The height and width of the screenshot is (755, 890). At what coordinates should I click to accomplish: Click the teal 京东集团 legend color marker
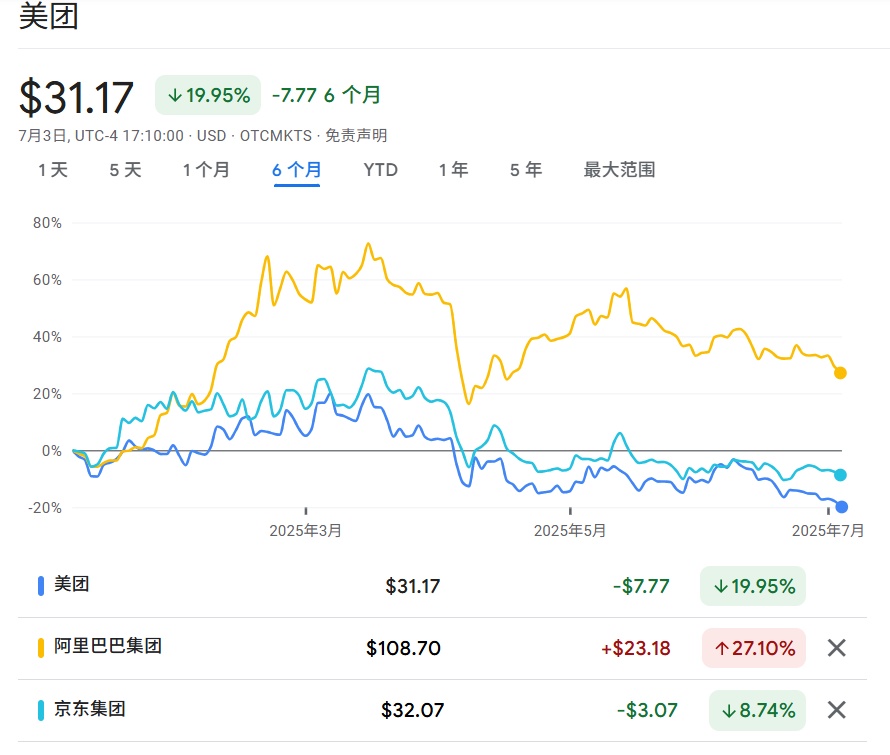coord(41,710)
